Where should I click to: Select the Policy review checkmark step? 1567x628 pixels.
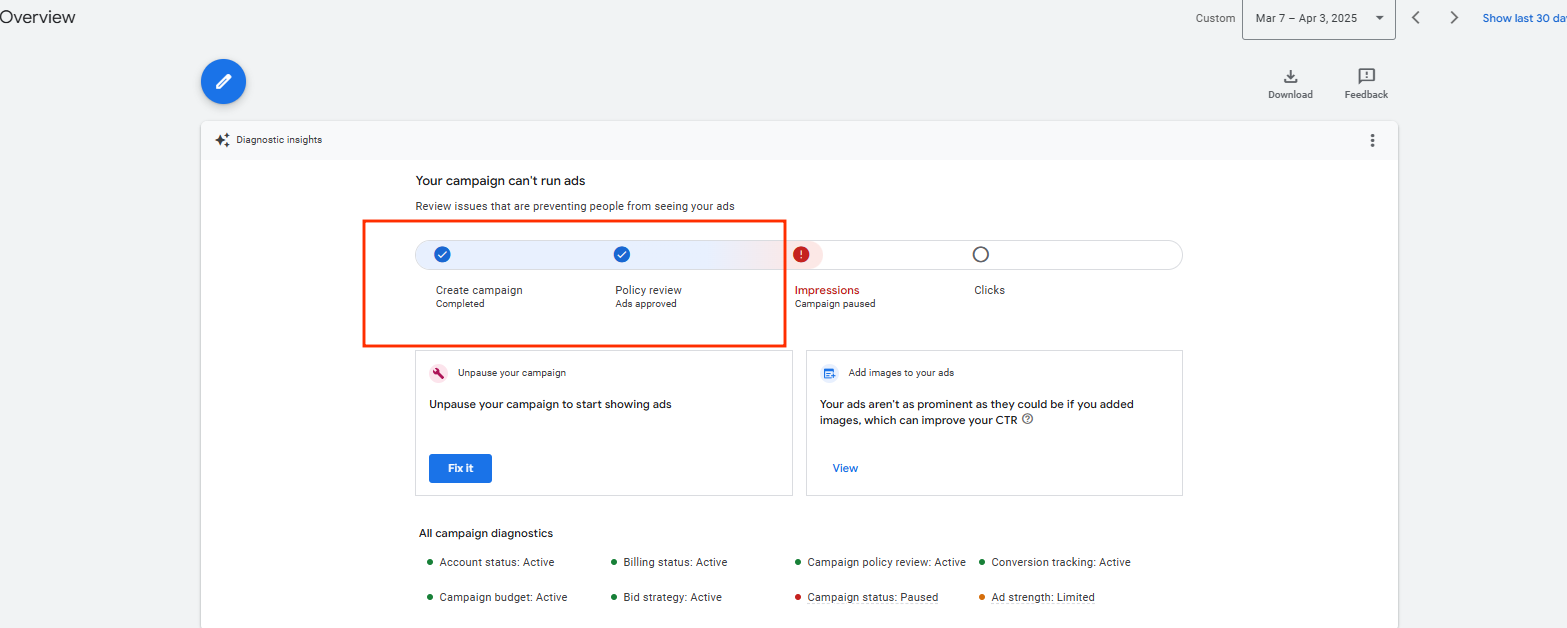(621, 255)
